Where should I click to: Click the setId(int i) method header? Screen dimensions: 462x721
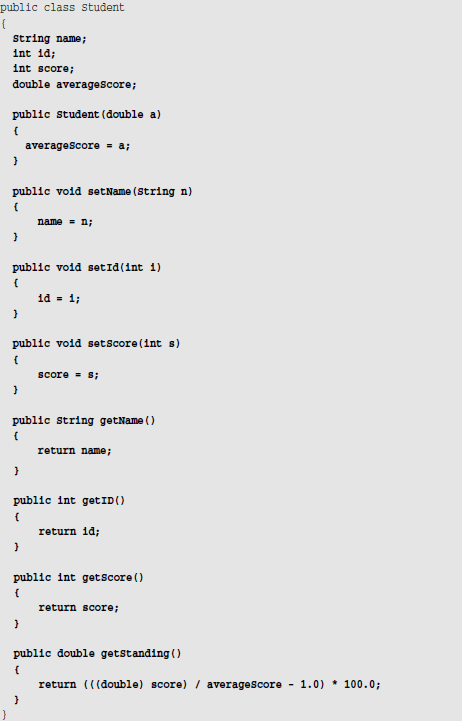87,268
